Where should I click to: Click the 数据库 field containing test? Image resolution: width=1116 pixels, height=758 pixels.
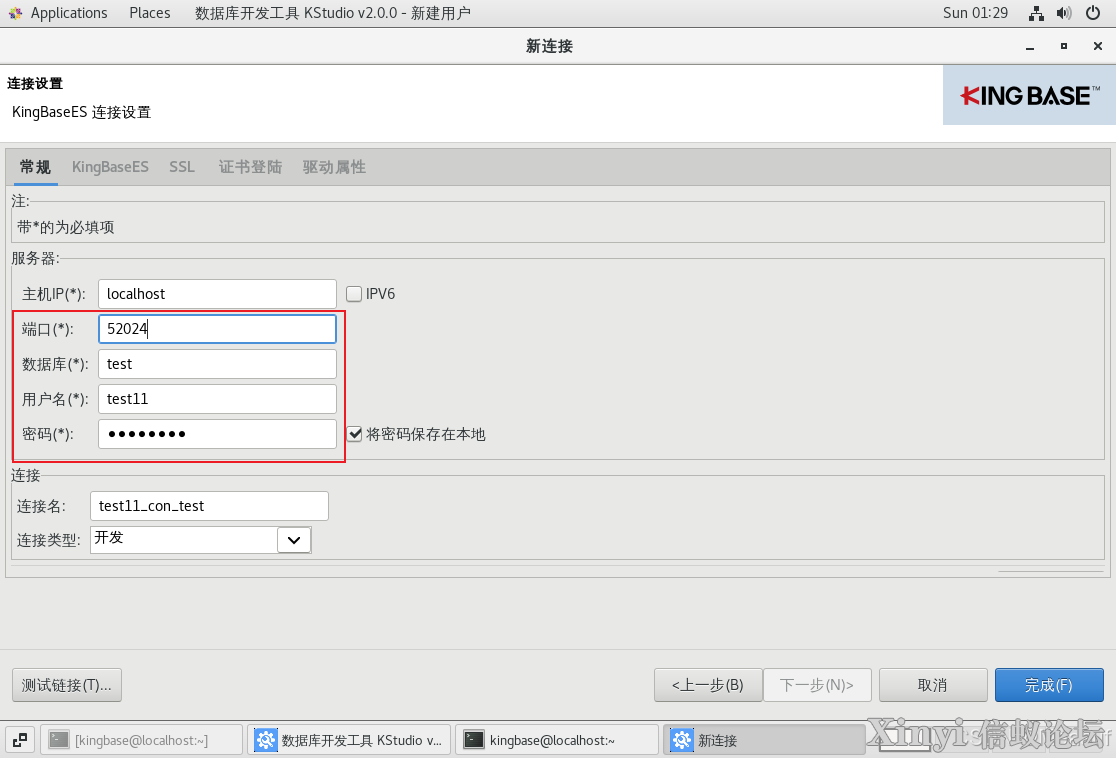(x=217, y=364)
